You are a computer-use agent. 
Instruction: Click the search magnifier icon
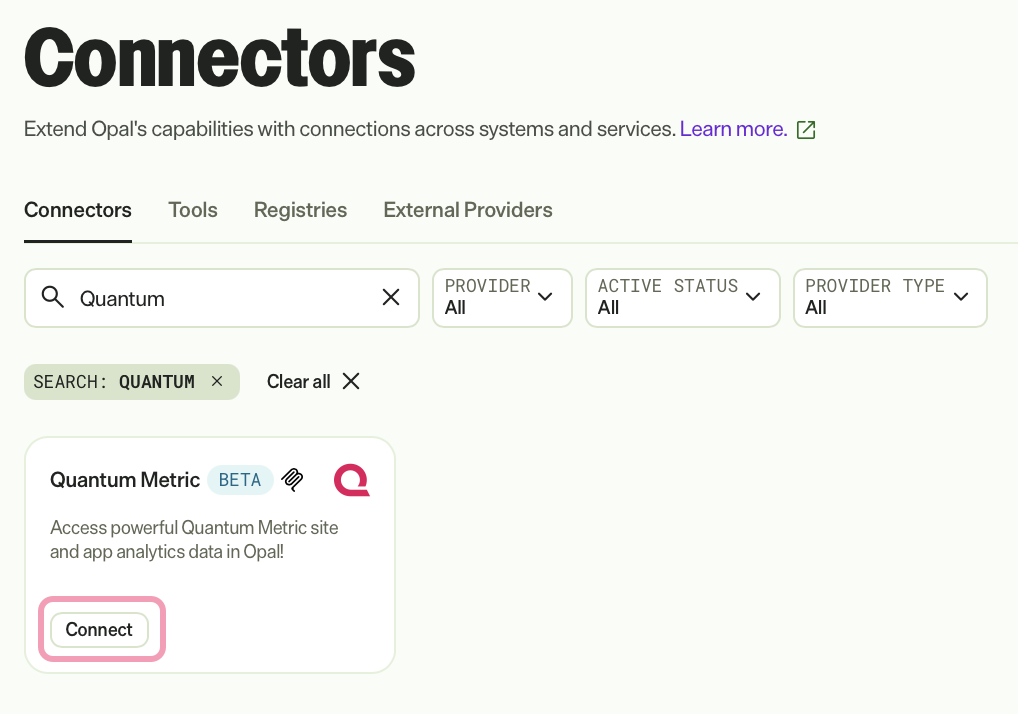coord(53,297)
